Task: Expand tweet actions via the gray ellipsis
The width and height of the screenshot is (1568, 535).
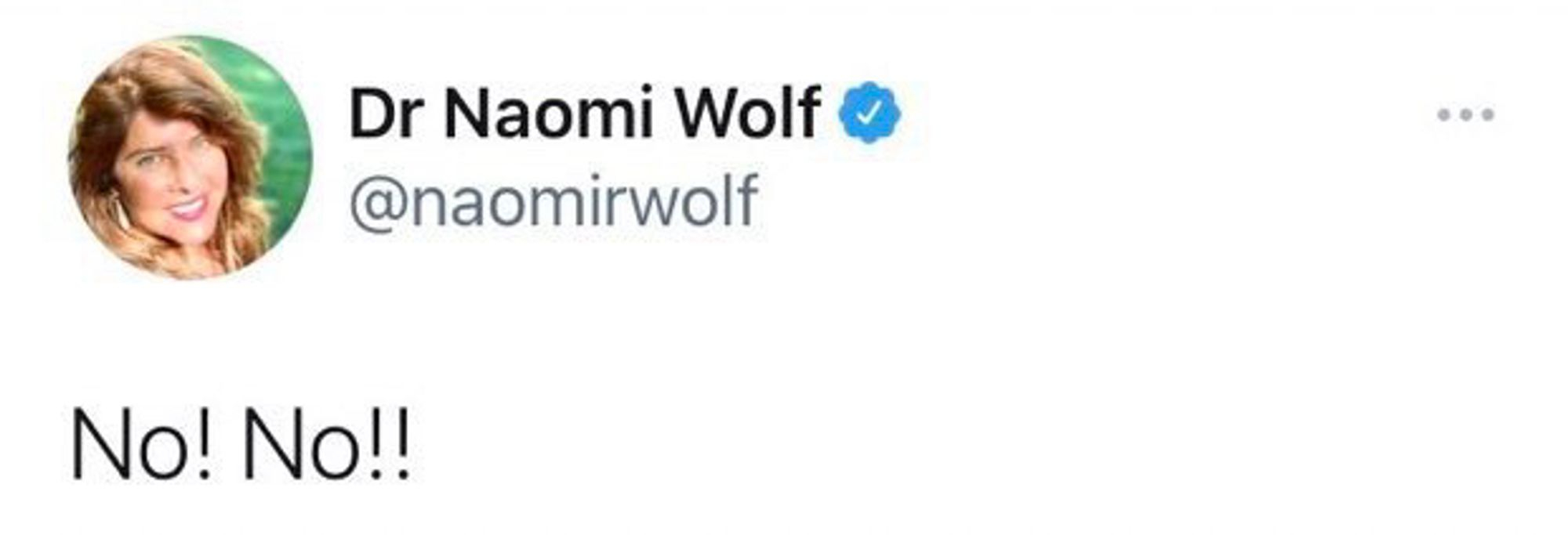Action: point(1465,114)
